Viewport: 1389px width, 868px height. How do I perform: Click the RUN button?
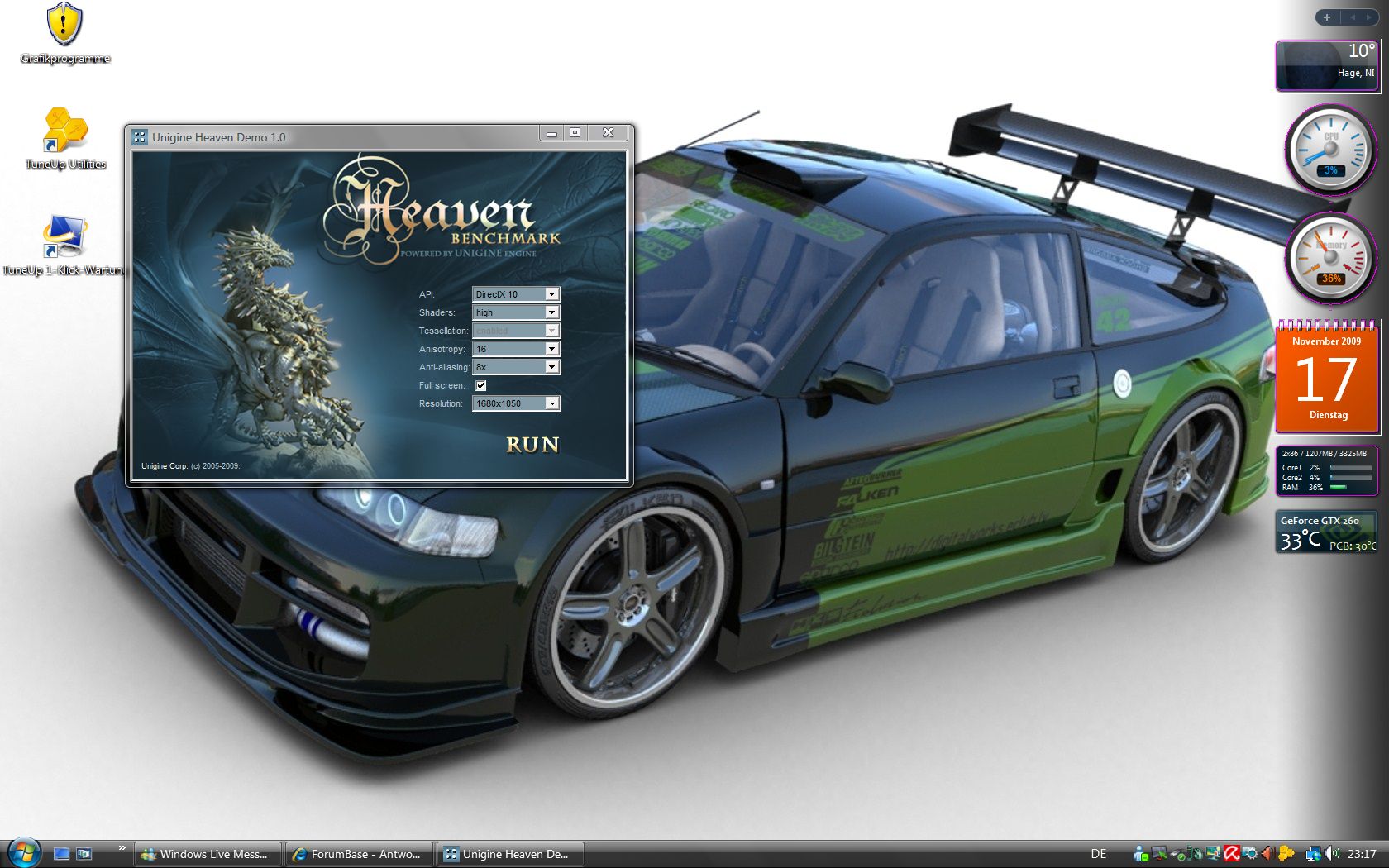pyautogui.click(x=532, y=445)
